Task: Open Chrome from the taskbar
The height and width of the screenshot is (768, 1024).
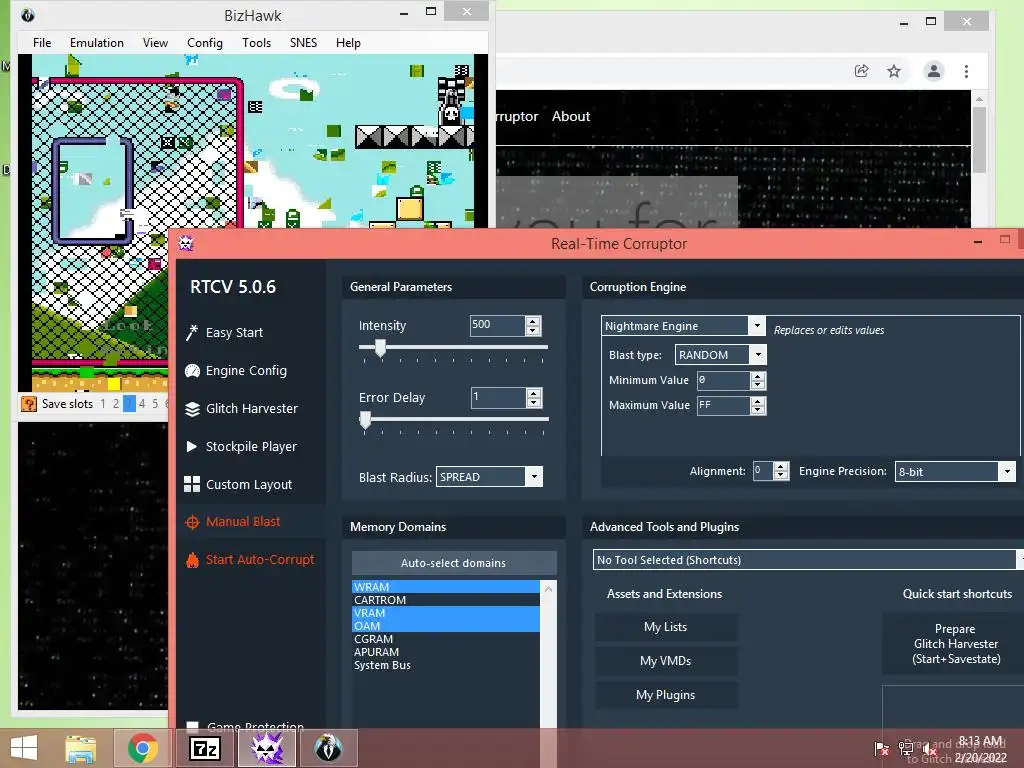Action: pos(142,748)
